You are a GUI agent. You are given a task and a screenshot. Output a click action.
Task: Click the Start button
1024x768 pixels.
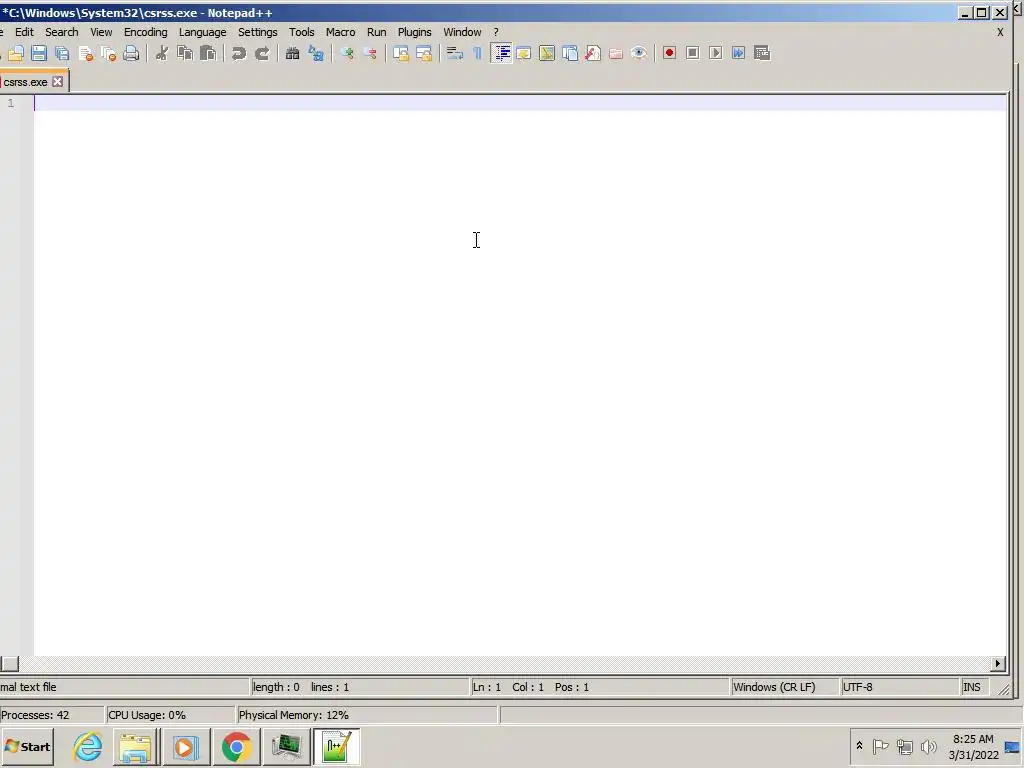(27, 746)
